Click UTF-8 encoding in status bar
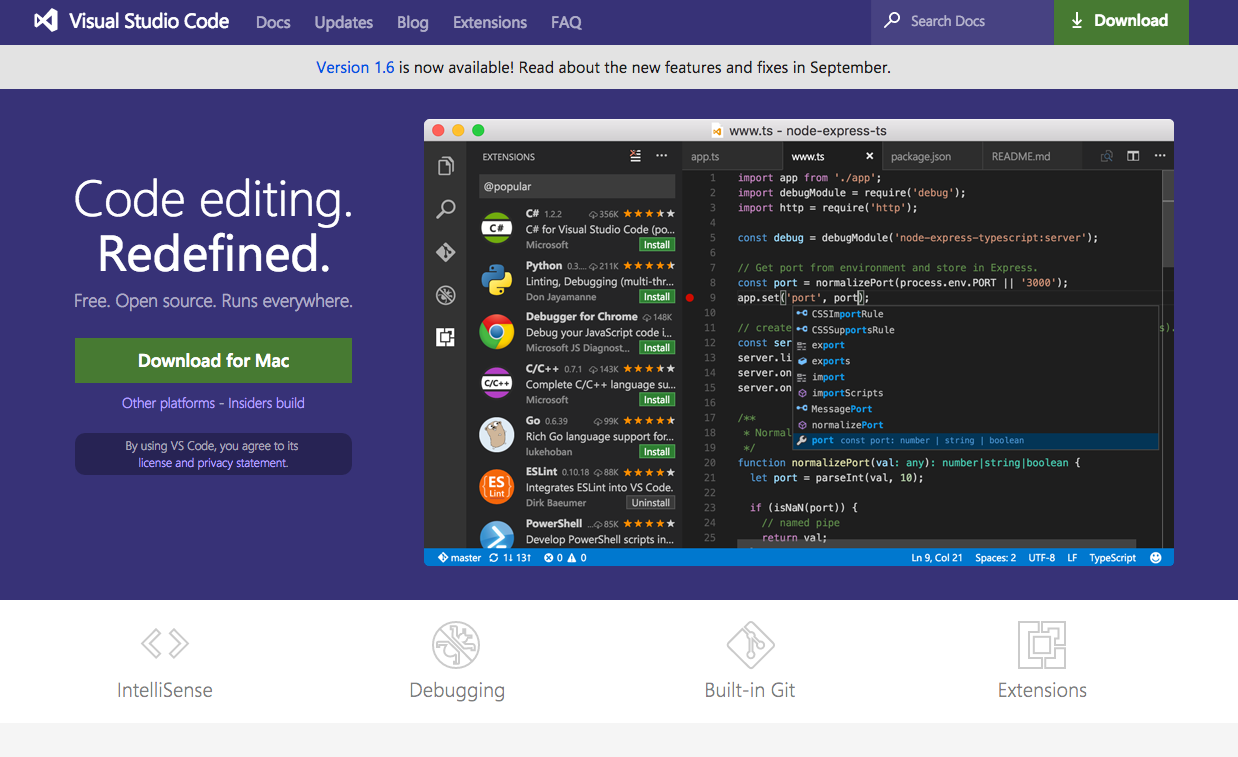 point(1042,558)
